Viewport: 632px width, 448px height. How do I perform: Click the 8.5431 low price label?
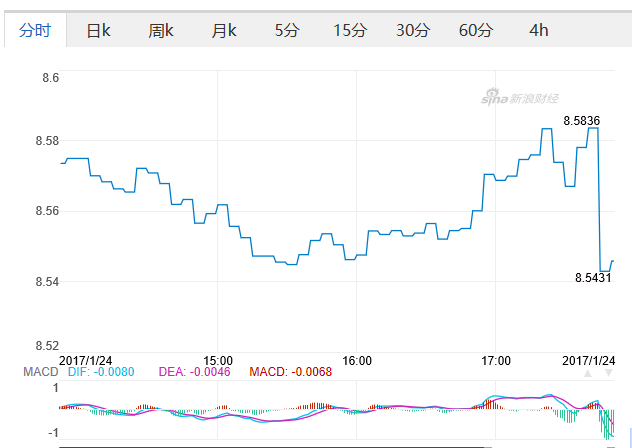pos(593,278)
